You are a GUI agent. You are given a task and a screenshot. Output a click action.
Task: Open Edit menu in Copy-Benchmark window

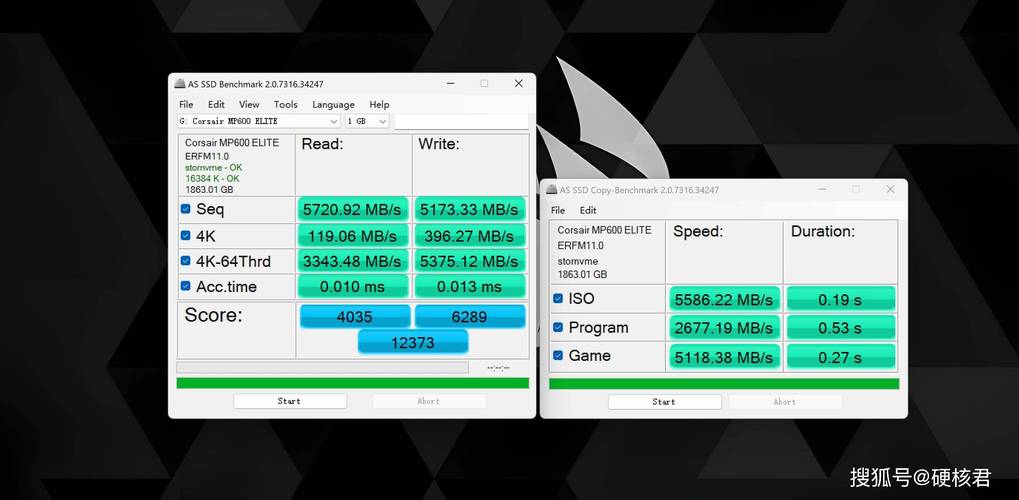pos(587,211)
